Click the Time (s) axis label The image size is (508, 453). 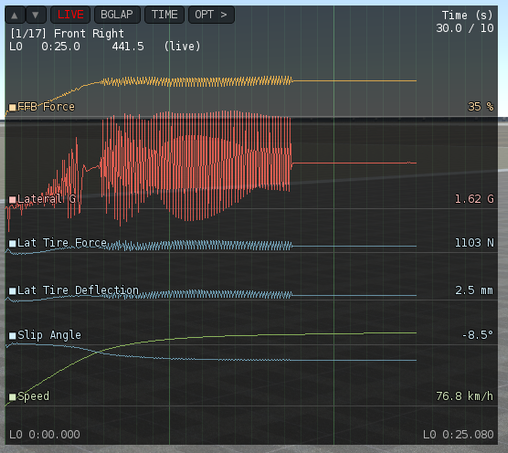tap(467, 15)
